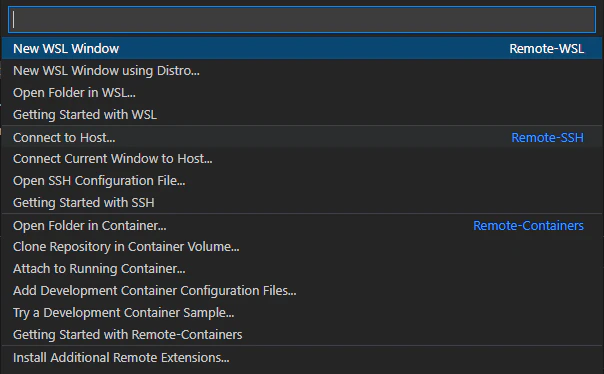
Task: Open Getting Started with WSL
Action: pos(302,114)
